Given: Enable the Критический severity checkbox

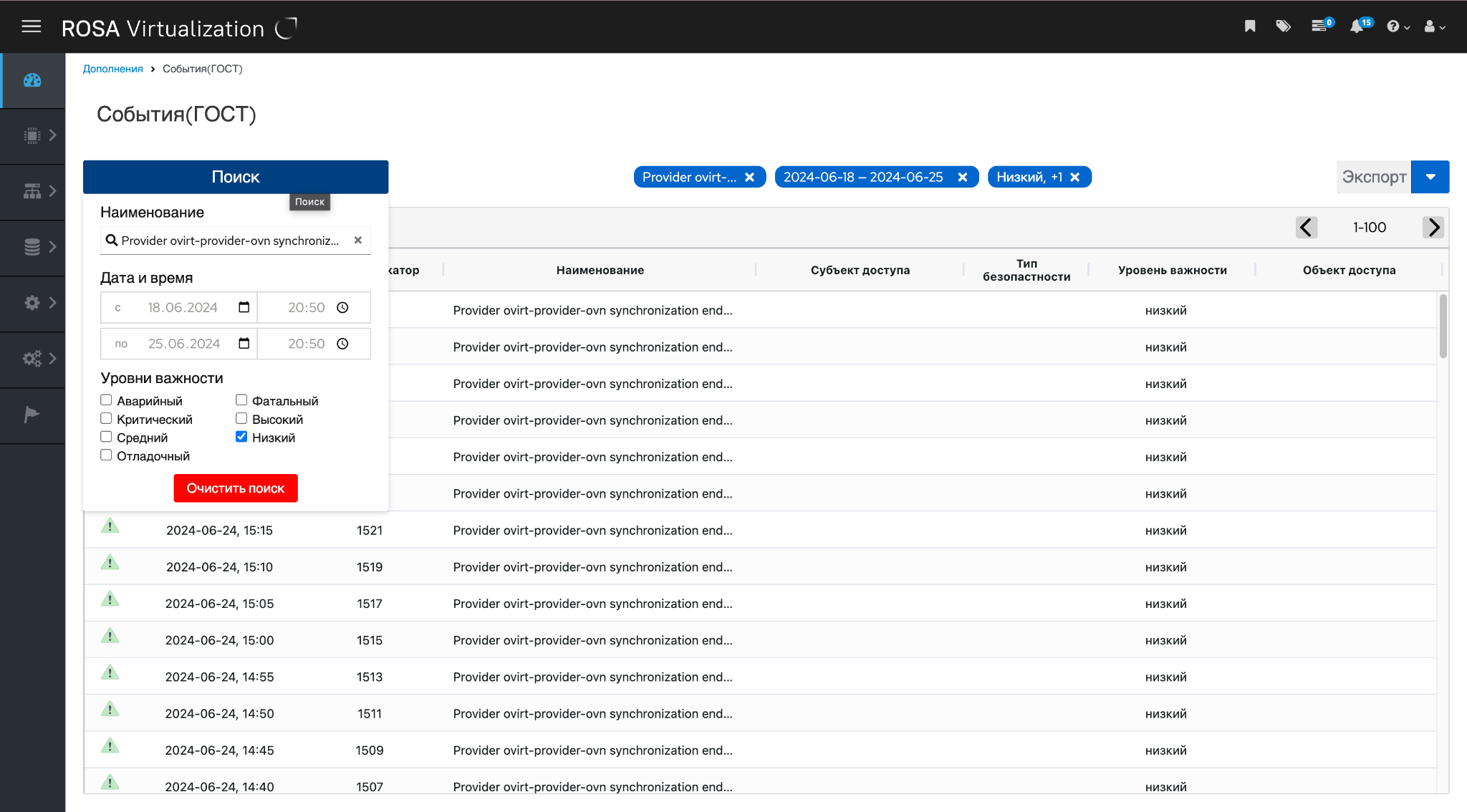Looking at the screenshot, I should coord(106,419).
